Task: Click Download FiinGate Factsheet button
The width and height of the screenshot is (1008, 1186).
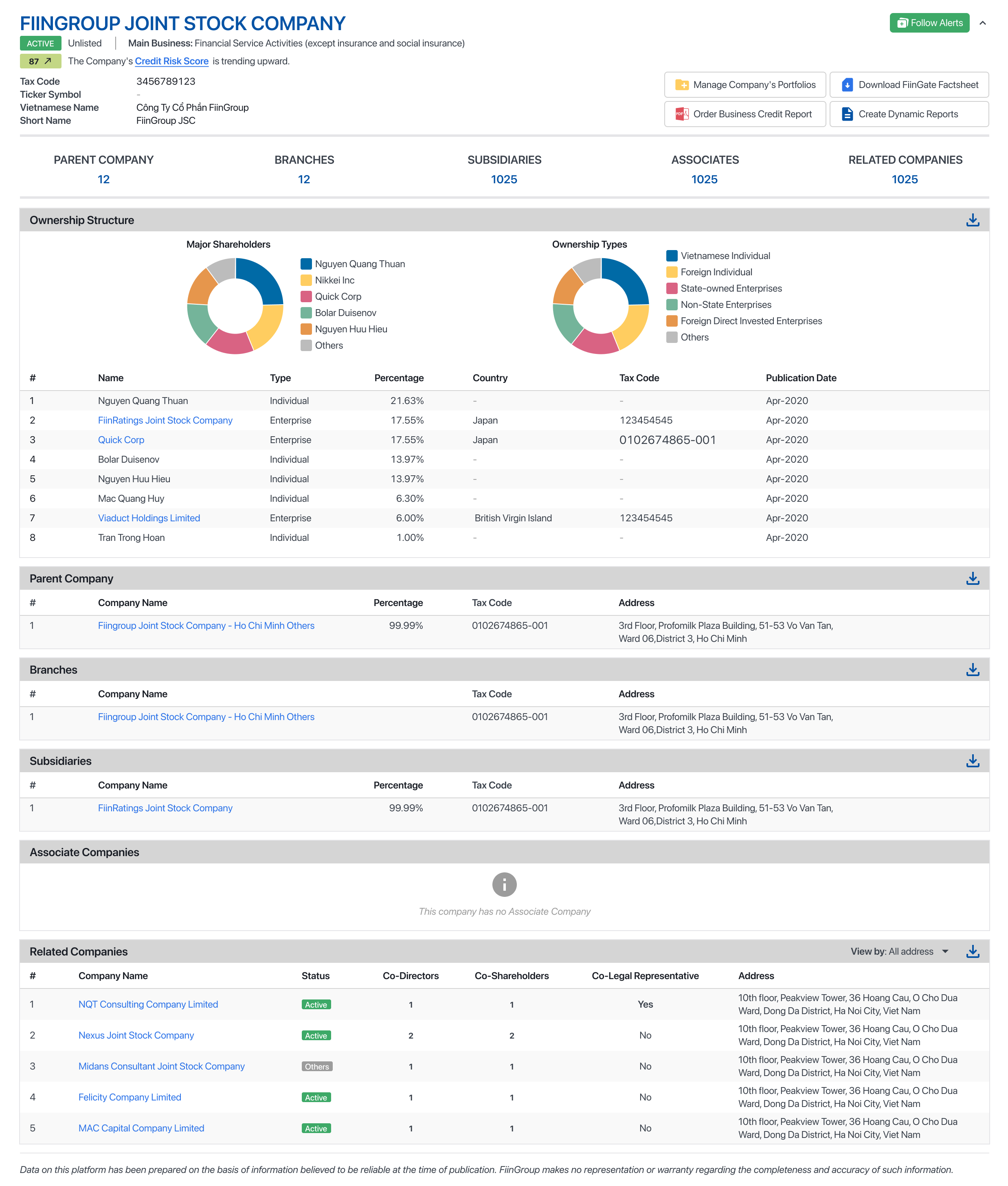Action: pos(909,85)
